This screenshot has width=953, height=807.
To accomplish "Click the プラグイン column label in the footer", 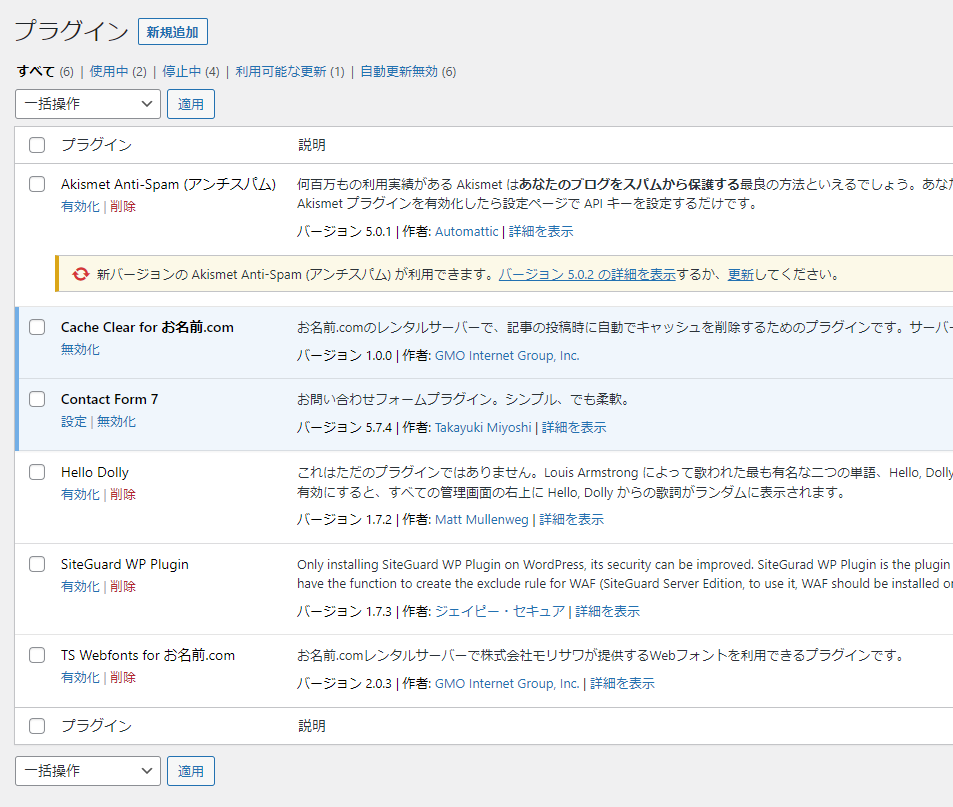I will tap(96, 726).
